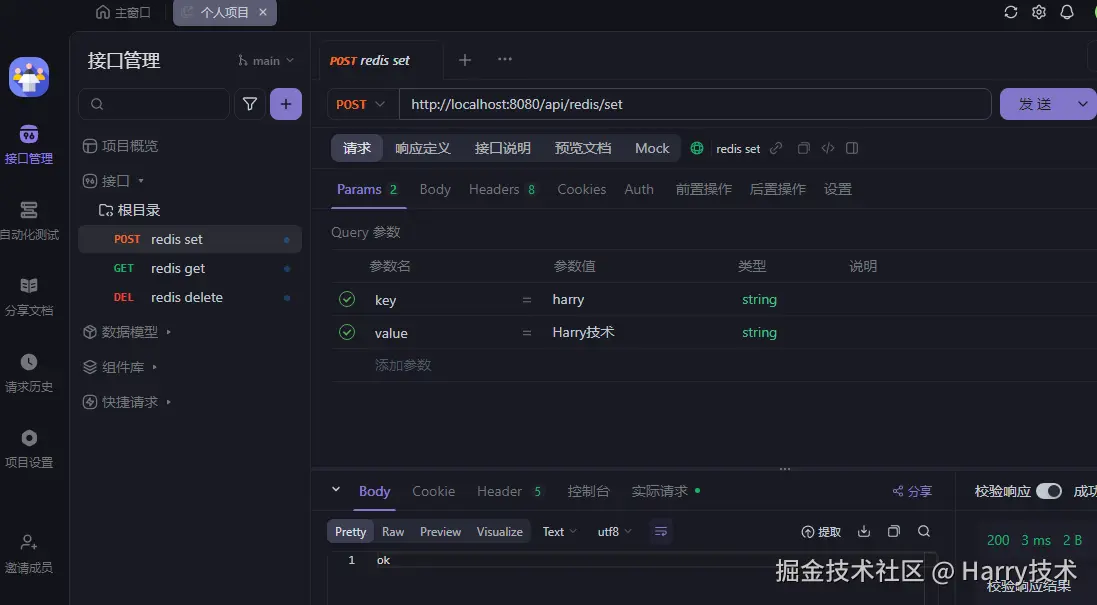Click the filter funnel icon
Viewport: 1097px width, 605px height.
pos(250,104)
